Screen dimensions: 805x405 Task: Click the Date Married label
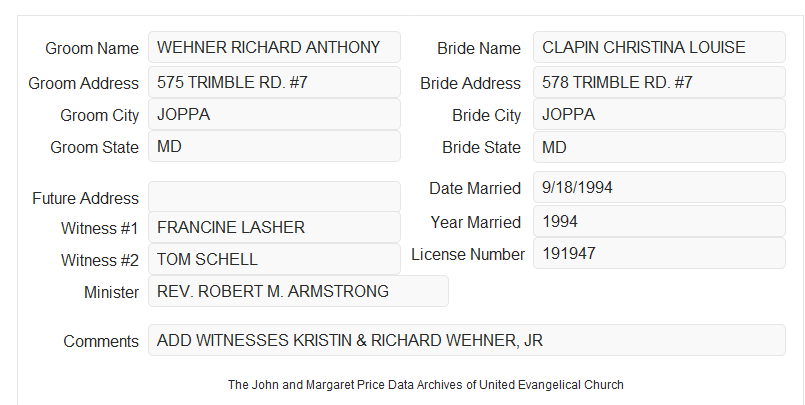click(x=475, y=188)
